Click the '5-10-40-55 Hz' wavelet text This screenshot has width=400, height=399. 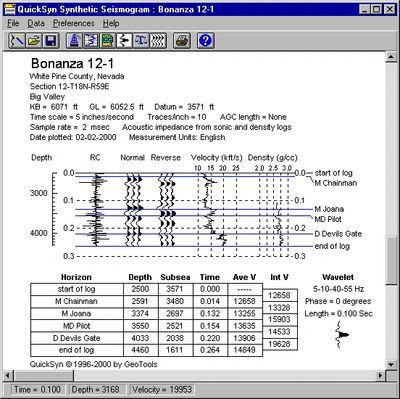click(339, 289)
